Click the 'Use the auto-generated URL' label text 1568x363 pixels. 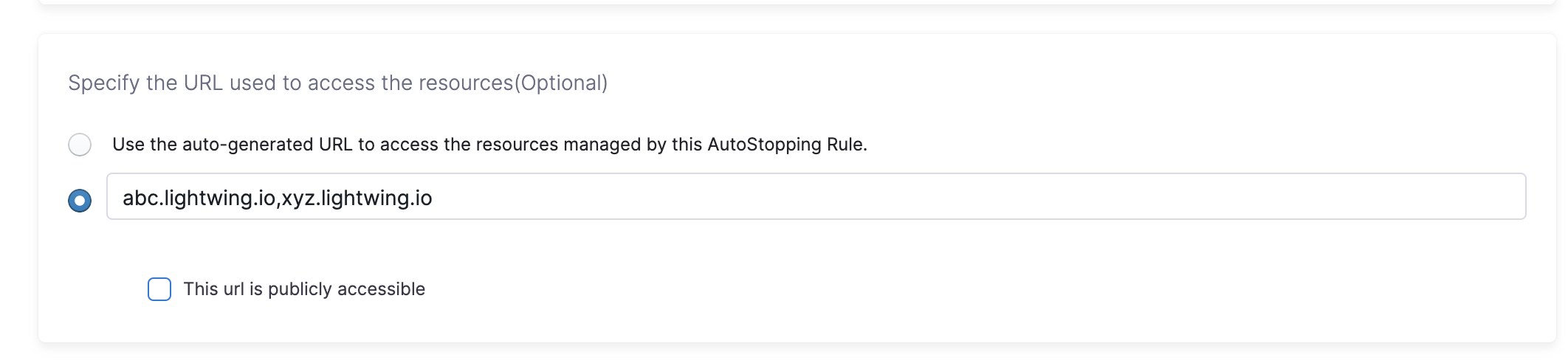(489, 145)
